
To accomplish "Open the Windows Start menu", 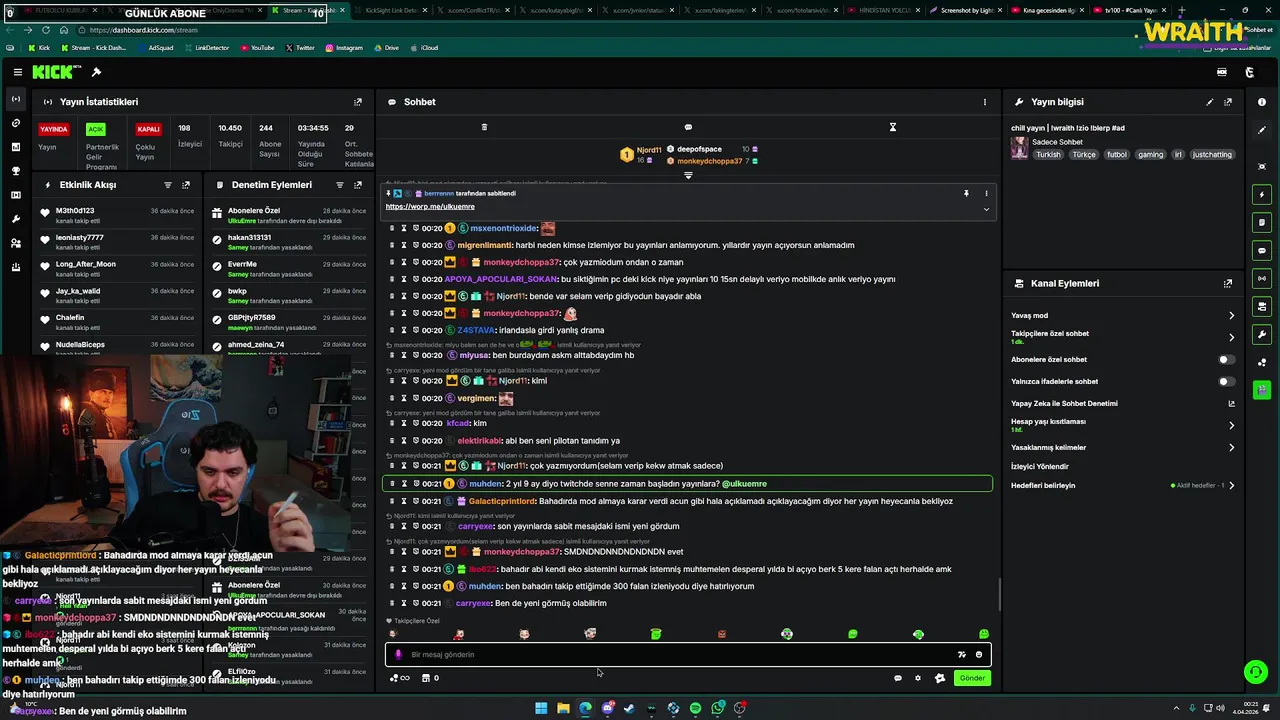I will click(541, 708).
